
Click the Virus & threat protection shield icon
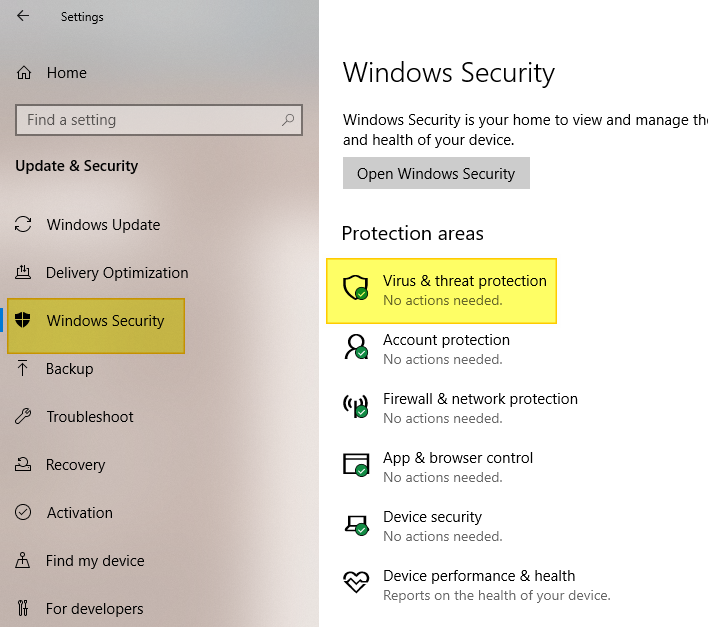click(x=356, y=289)
